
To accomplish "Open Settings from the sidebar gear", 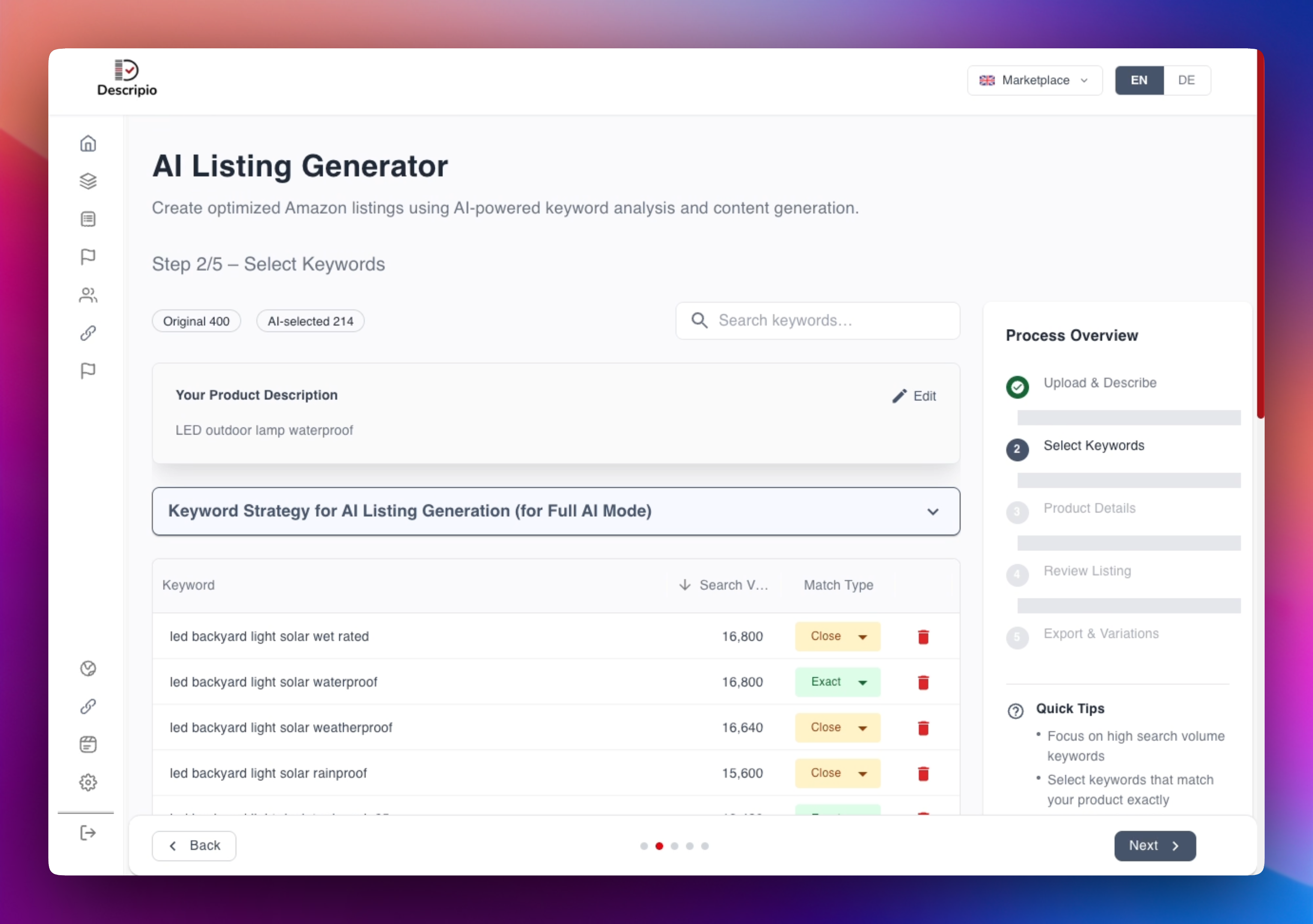I will click(x=88, y=782).
